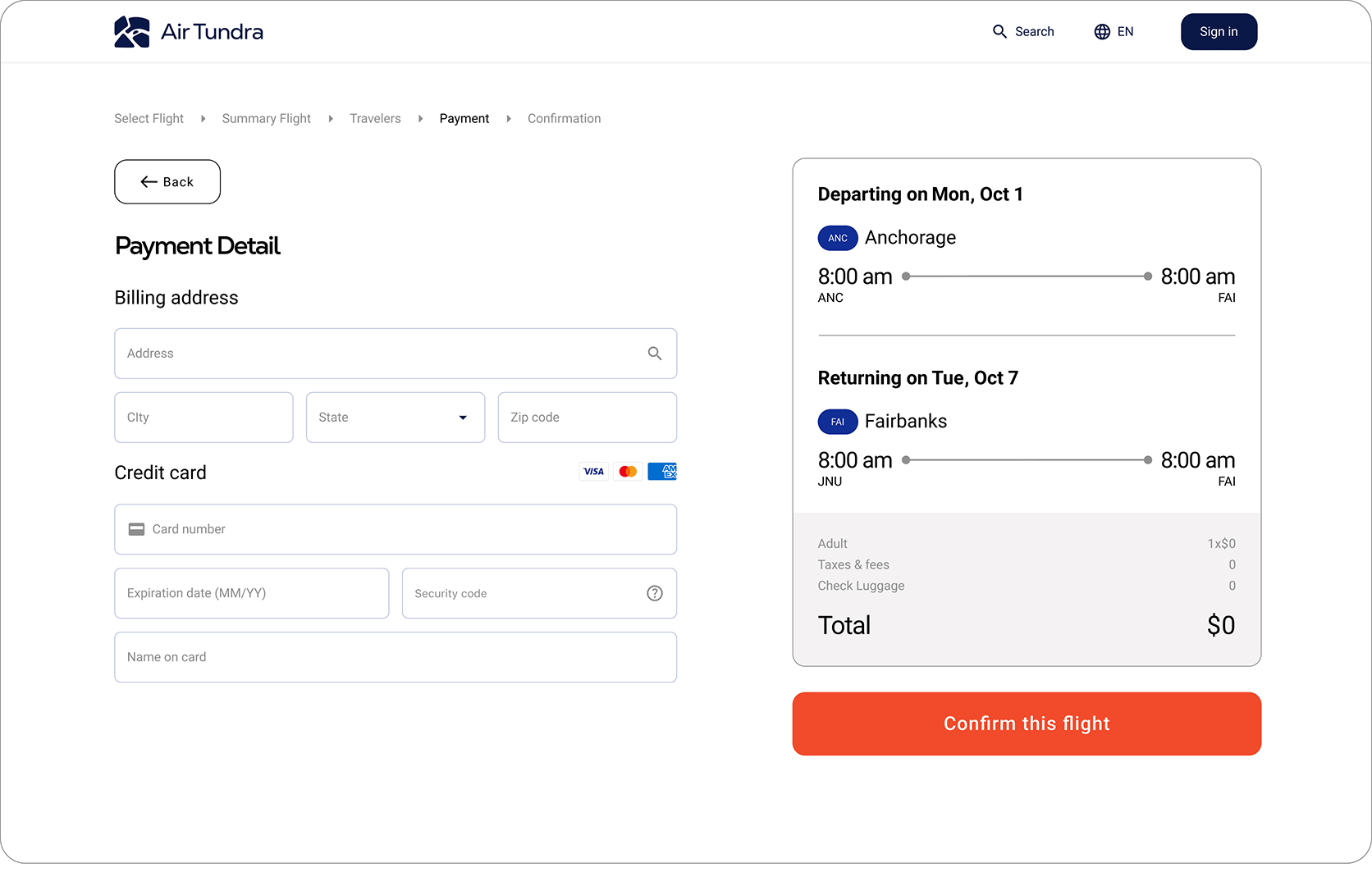Open language selector globe icon
The image size is (1372, 886).
(x=1102, y=32)
